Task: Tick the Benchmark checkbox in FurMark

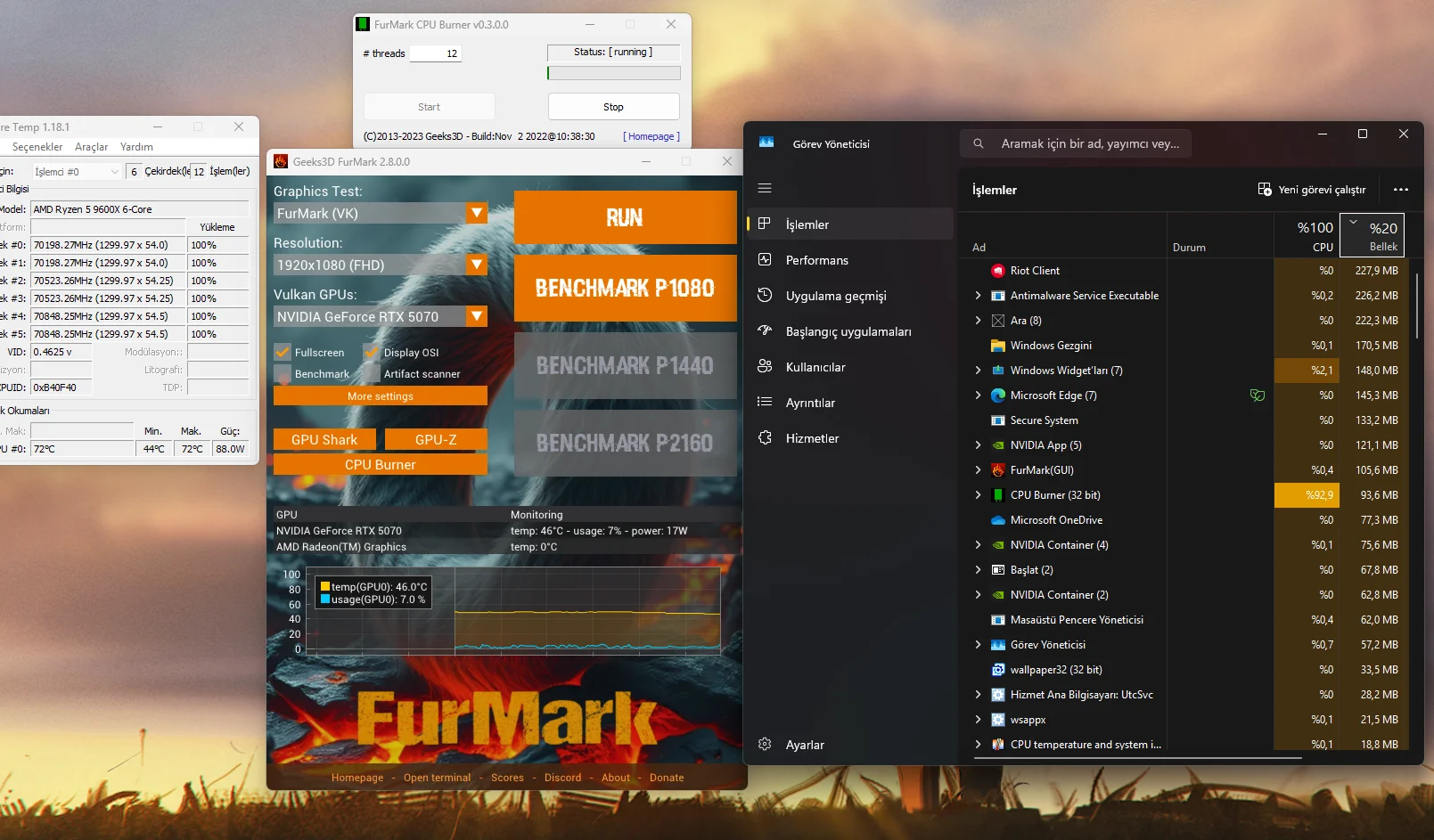Action: 283,373
